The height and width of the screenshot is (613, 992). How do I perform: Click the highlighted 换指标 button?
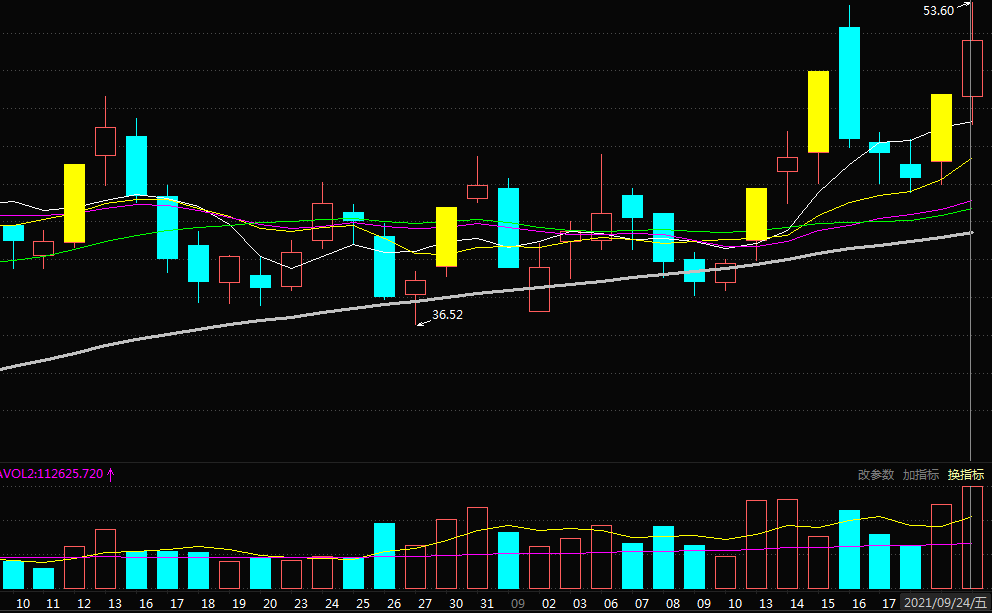click(965, 474)
